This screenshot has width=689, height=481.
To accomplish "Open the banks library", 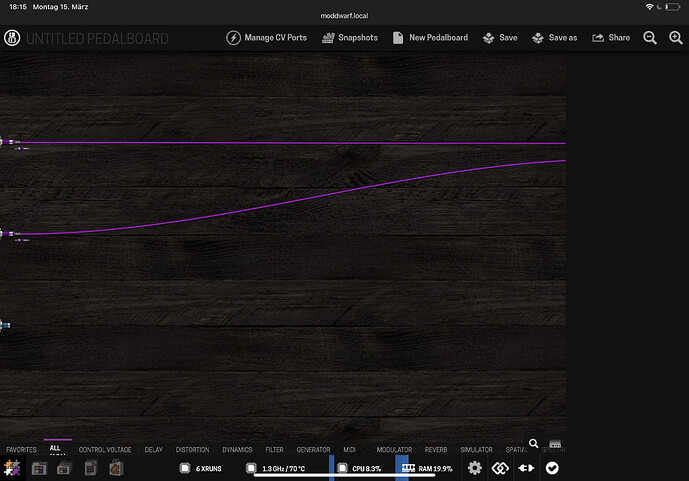I will [x=64, y=469].
